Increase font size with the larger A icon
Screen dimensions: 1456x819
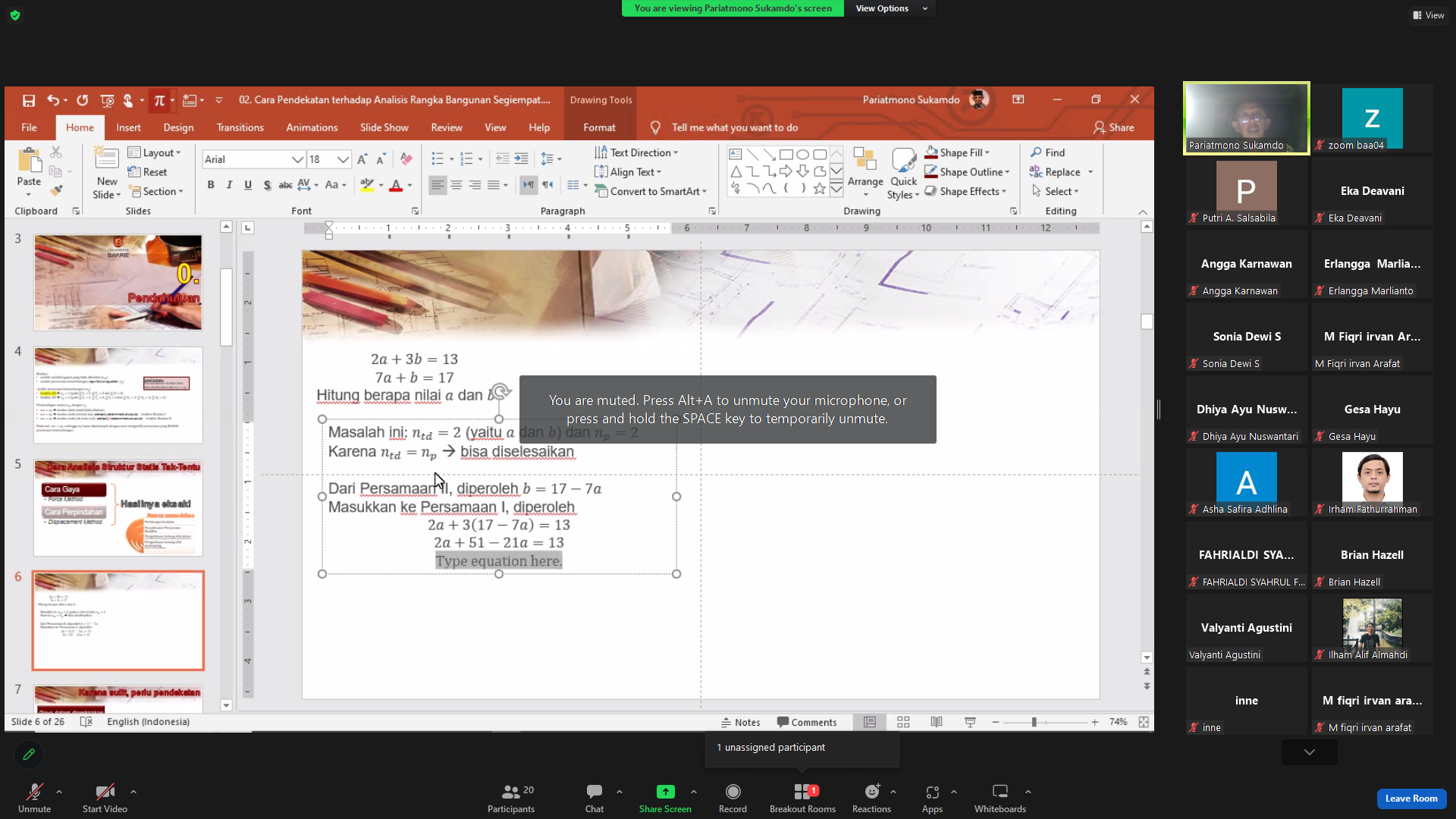click(362, 159)
